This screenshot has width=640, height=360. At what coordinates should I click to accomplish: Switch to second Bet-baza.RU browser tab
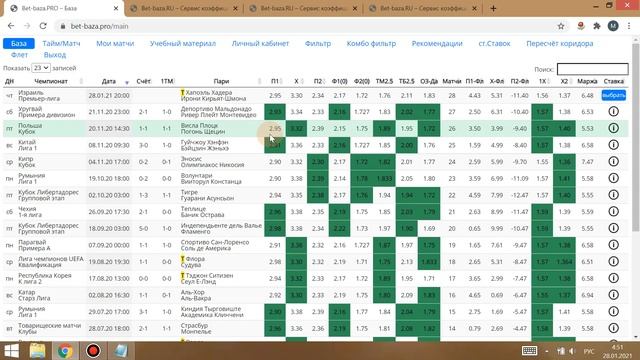(183, 8)
